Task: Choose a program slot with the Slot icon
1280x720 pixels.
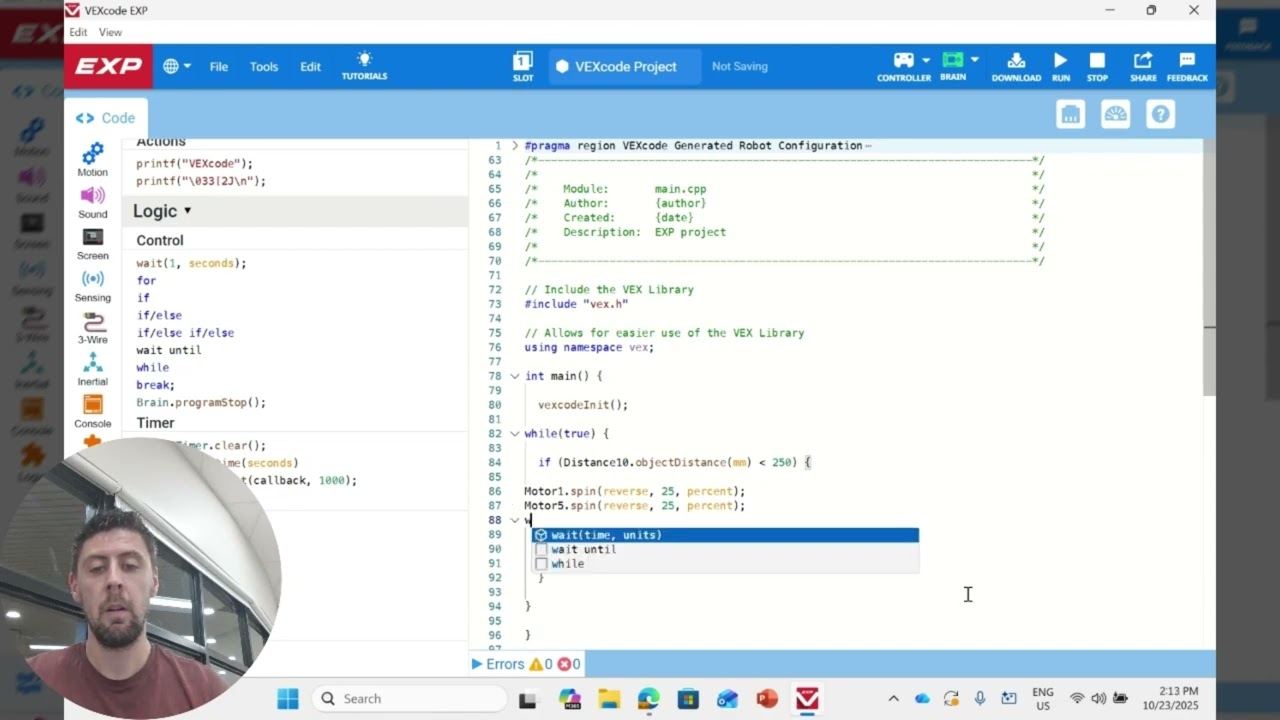Action: [x=523, y=66]
